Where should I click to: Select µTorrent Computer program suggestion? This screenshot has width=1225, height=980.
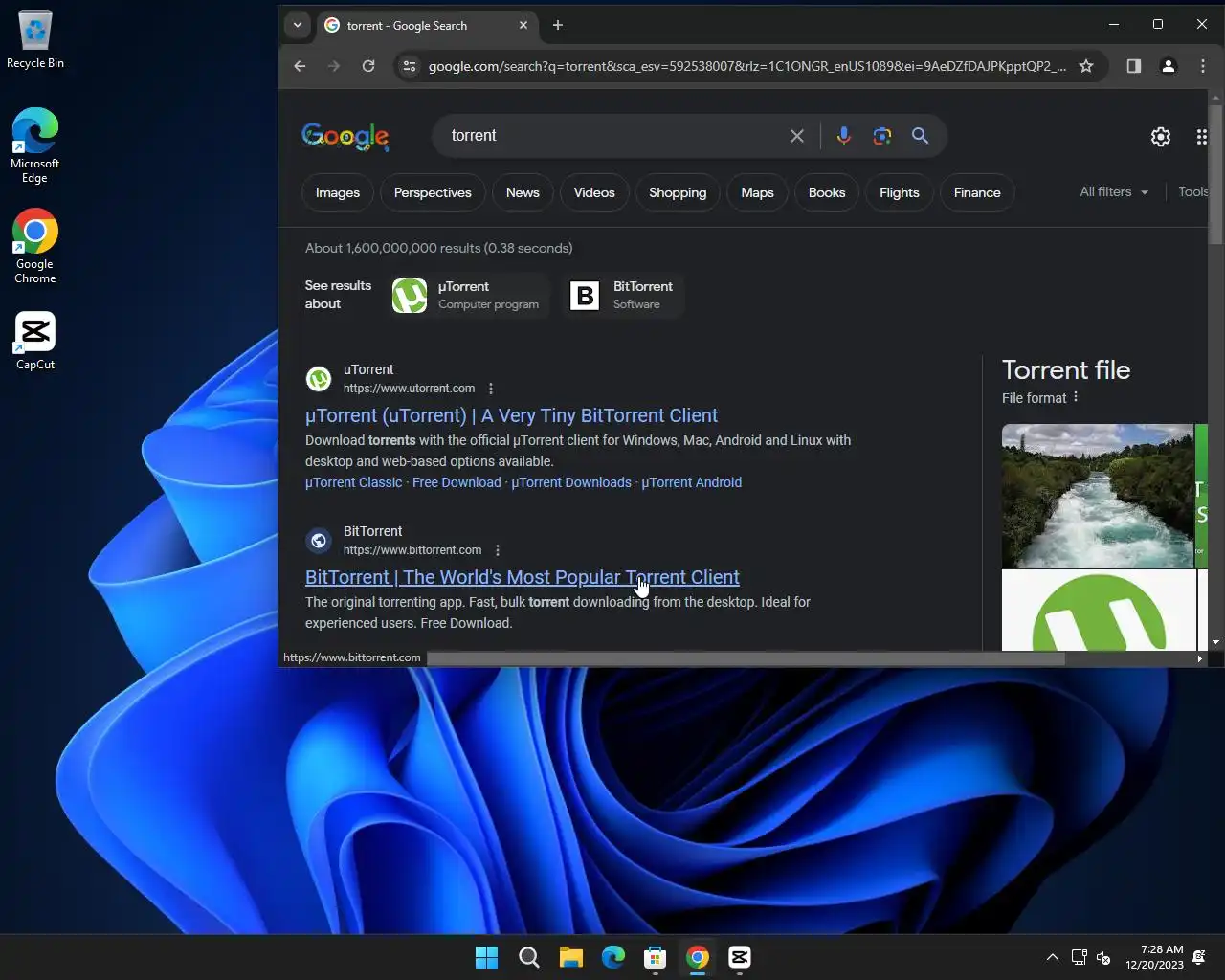click(469, 295)
